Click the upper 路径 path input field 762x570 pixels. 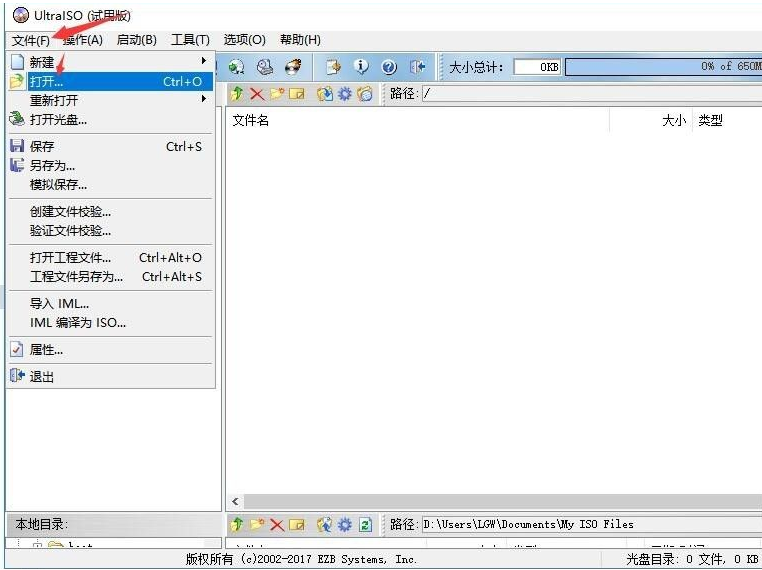click(x=590, y=94)
